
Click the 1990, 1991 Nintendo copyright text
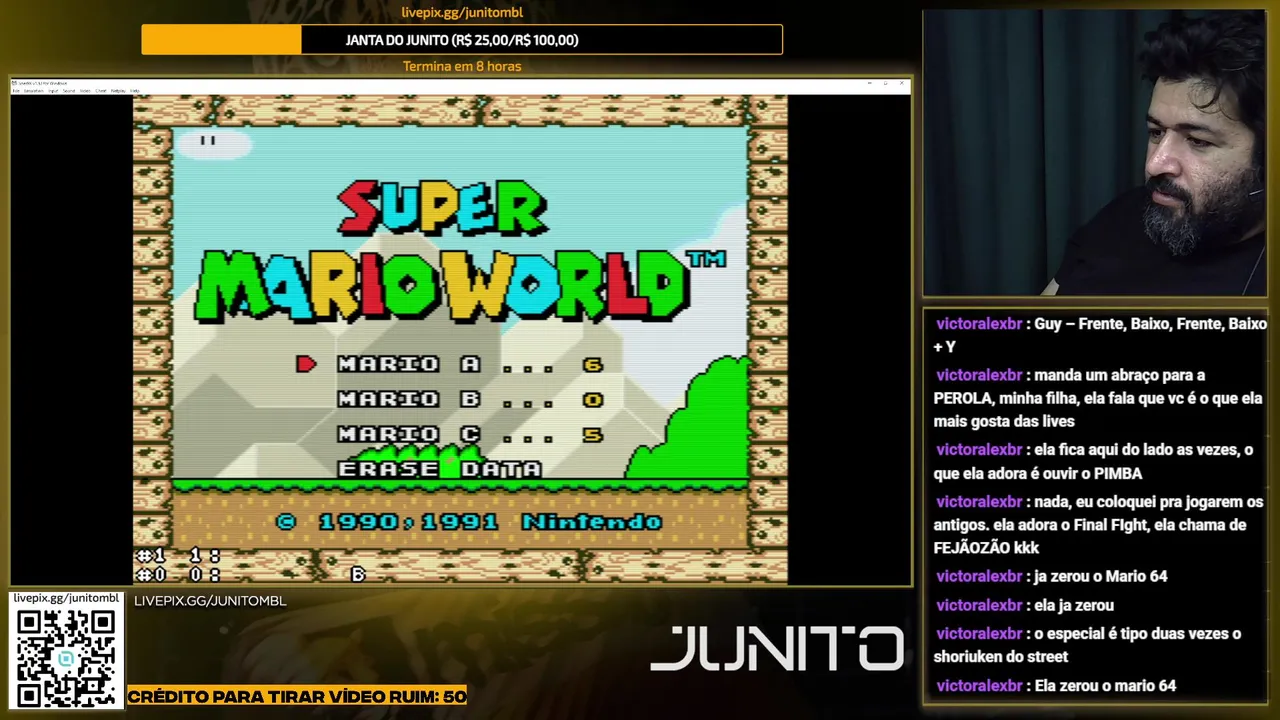point(468,522)
